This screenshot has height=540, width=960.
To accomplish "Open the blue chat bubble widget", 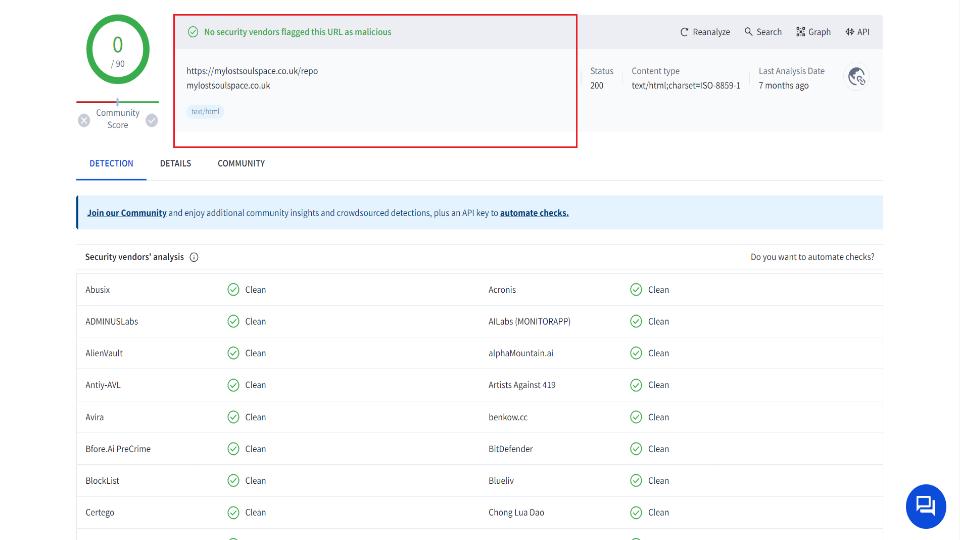I will pos(925,506).
